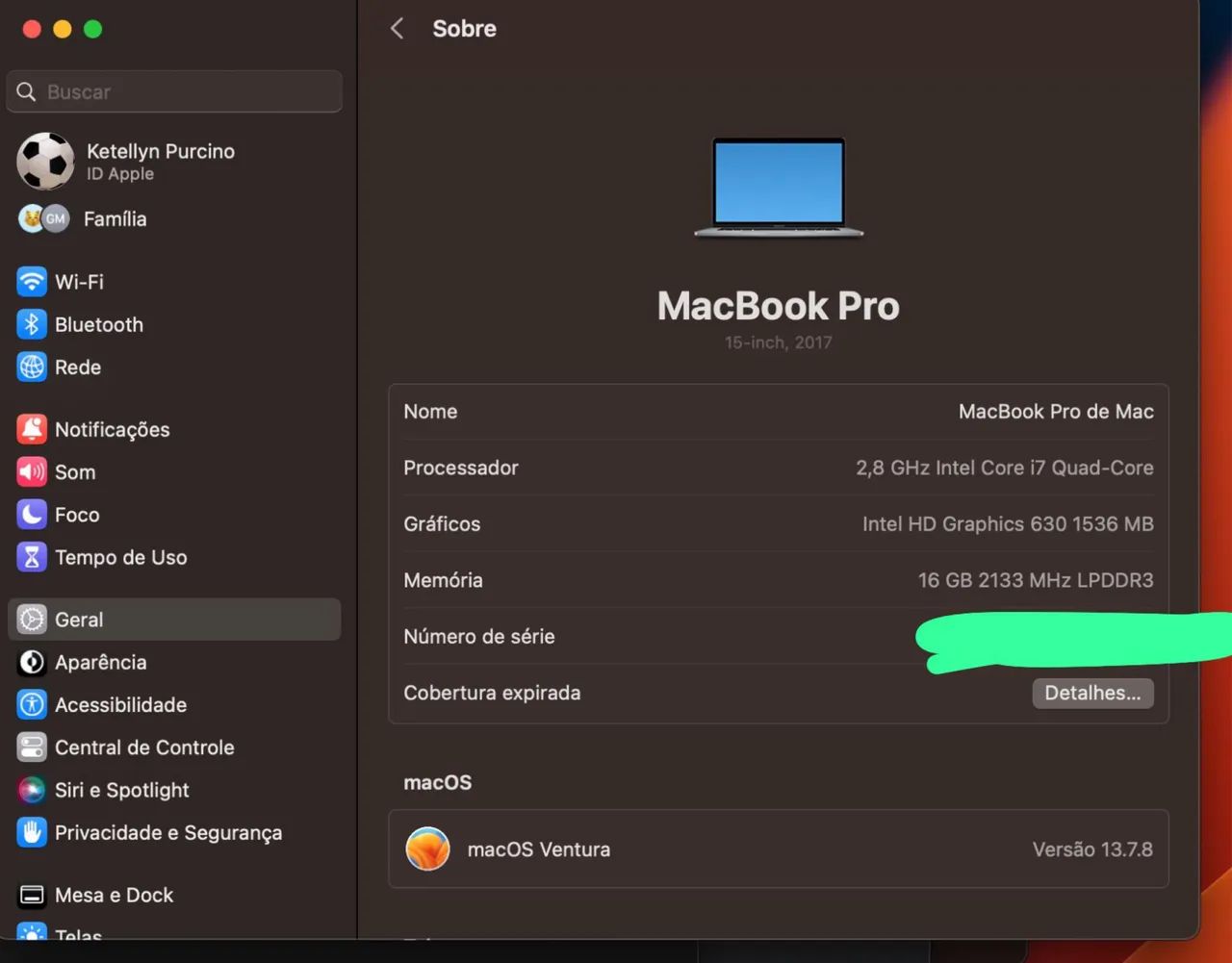Image resolution: width=1232 pixels, height=963 pixels.
Task: Open Foco moon icon
Action: 32,514
